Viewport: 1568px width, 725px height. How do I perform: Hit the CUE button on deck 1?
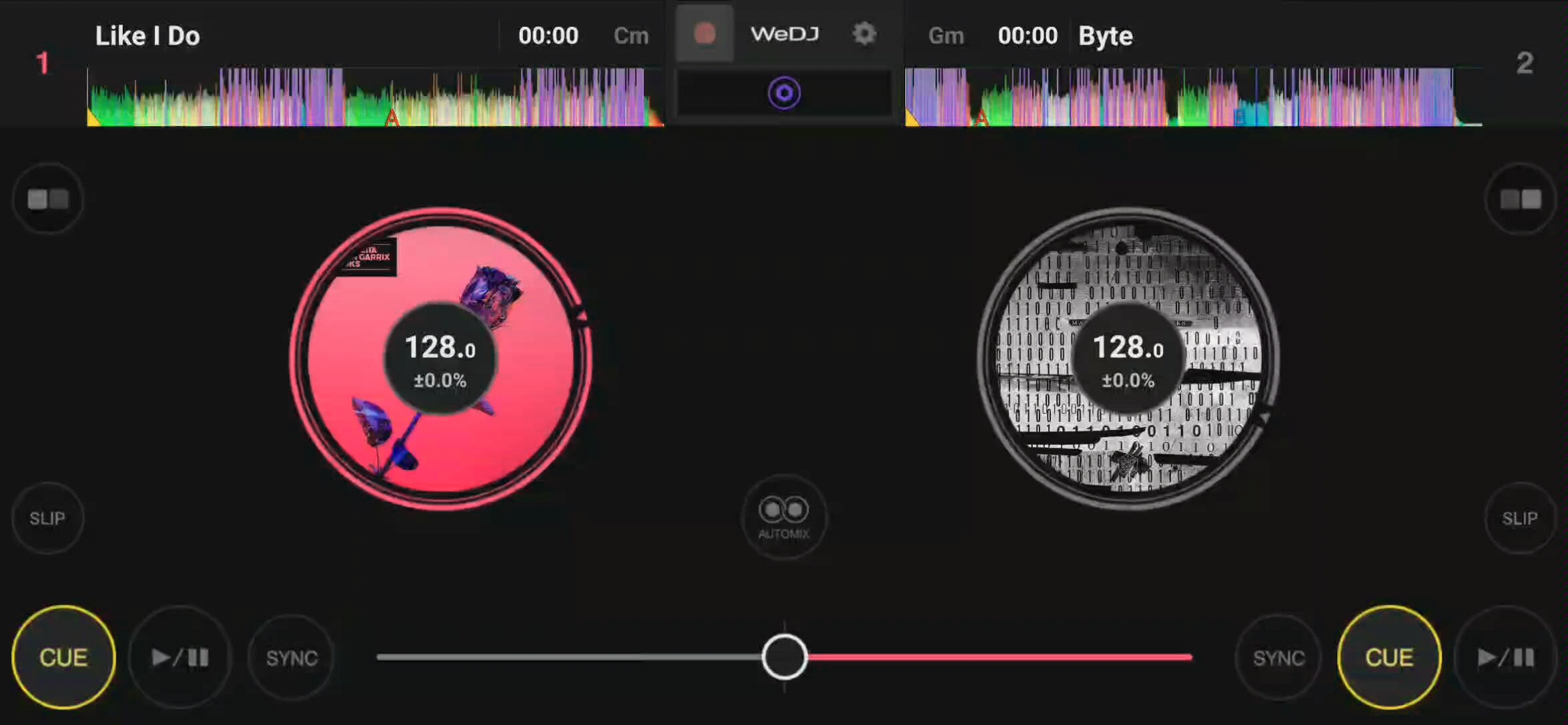click(63, 657)
